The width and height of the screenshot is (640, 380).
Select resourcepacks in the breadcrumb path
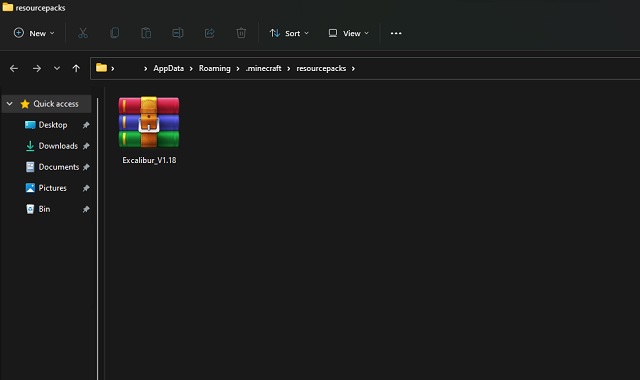coord(321,68)
